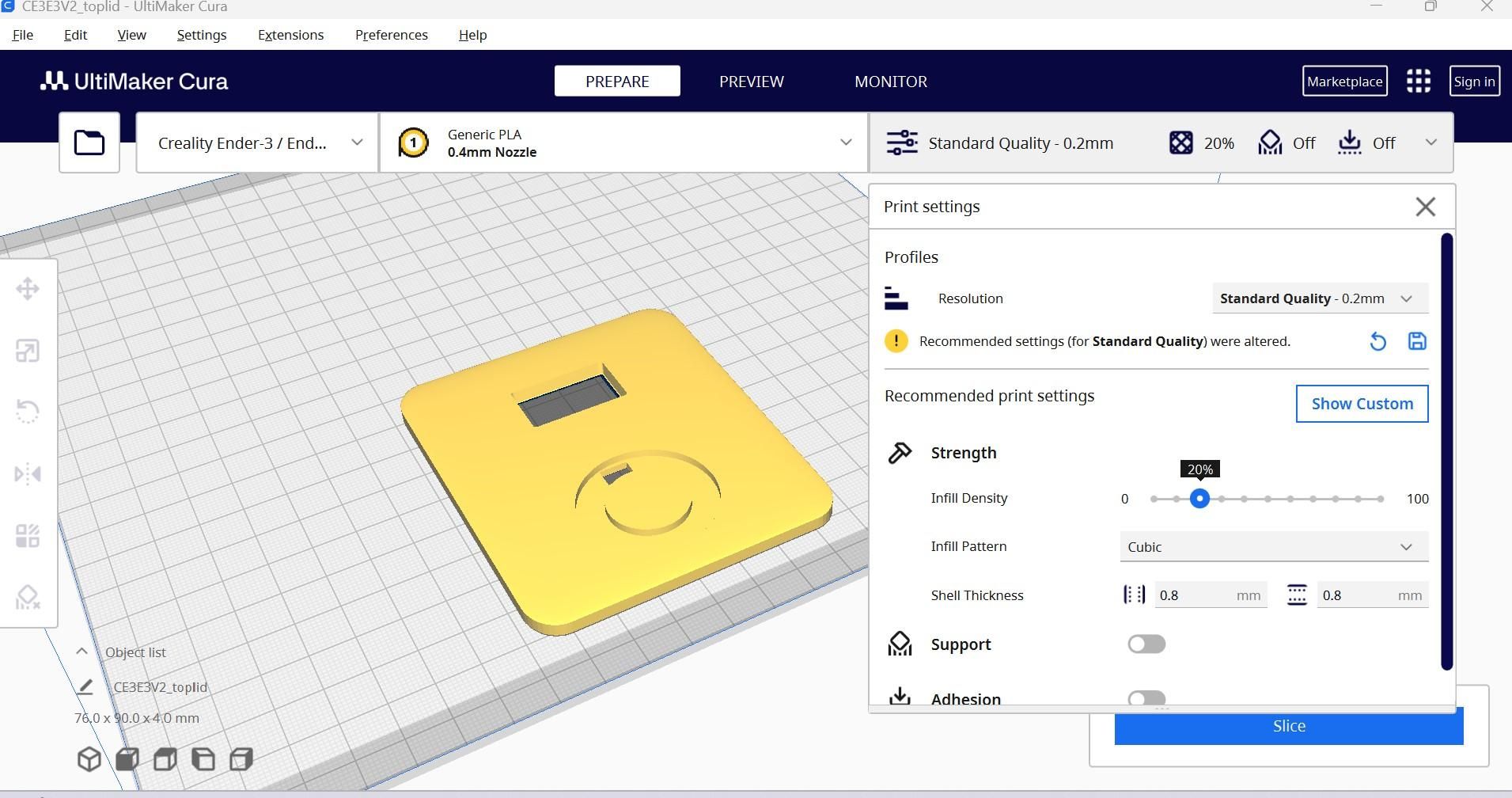Open the View menu

[131, 35]
